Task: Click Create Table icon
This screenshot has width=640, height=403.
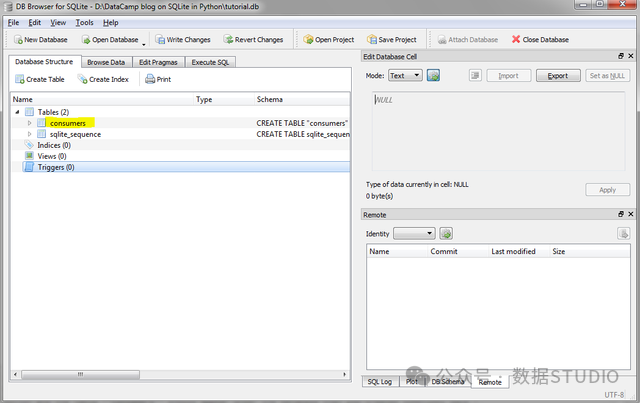Action: coord(20,79)
